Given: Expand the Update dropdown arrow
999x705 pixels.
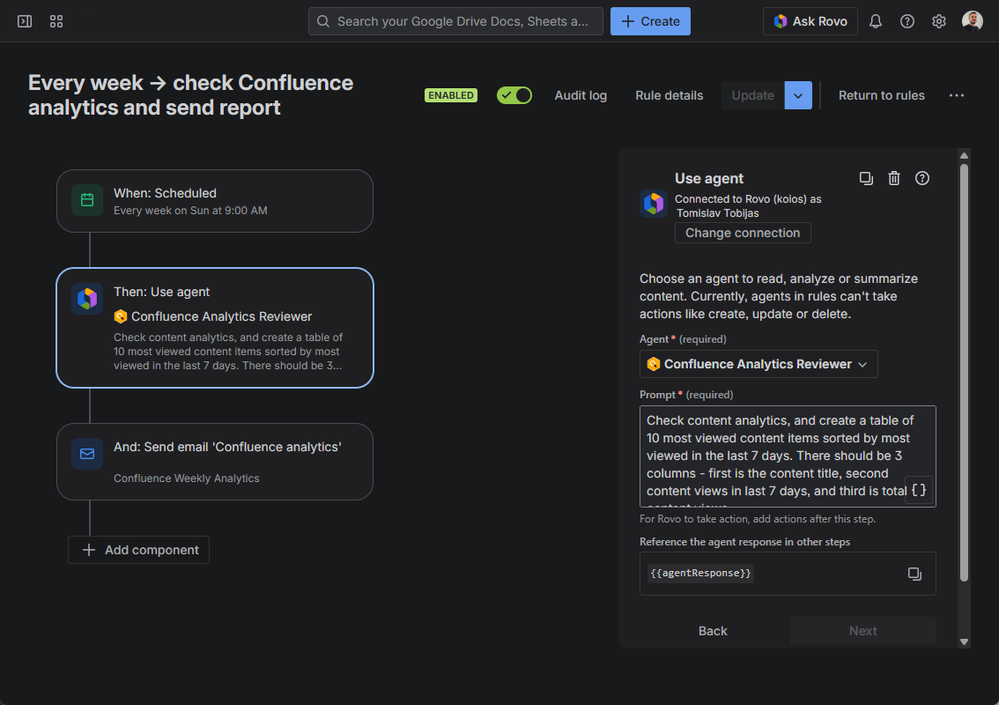Looking at the screenshot, I should pyautogui.click(x=798, y=96).
